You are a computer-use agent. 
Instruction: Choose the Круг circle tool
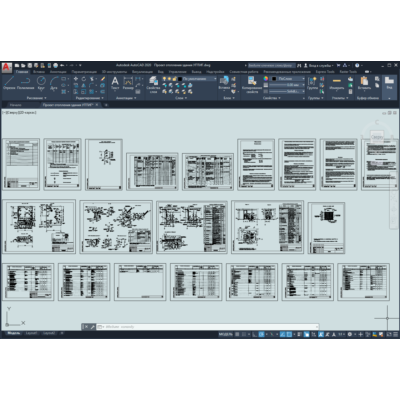(41, 83)
